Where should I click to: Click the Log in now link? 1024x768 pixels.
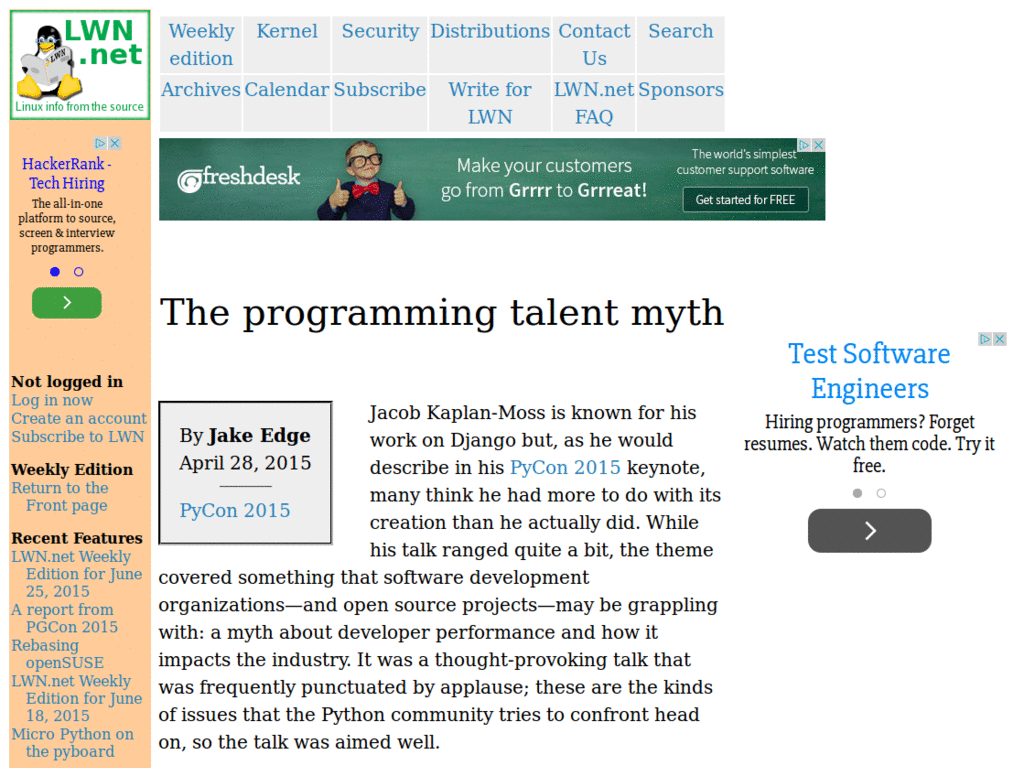51,400
